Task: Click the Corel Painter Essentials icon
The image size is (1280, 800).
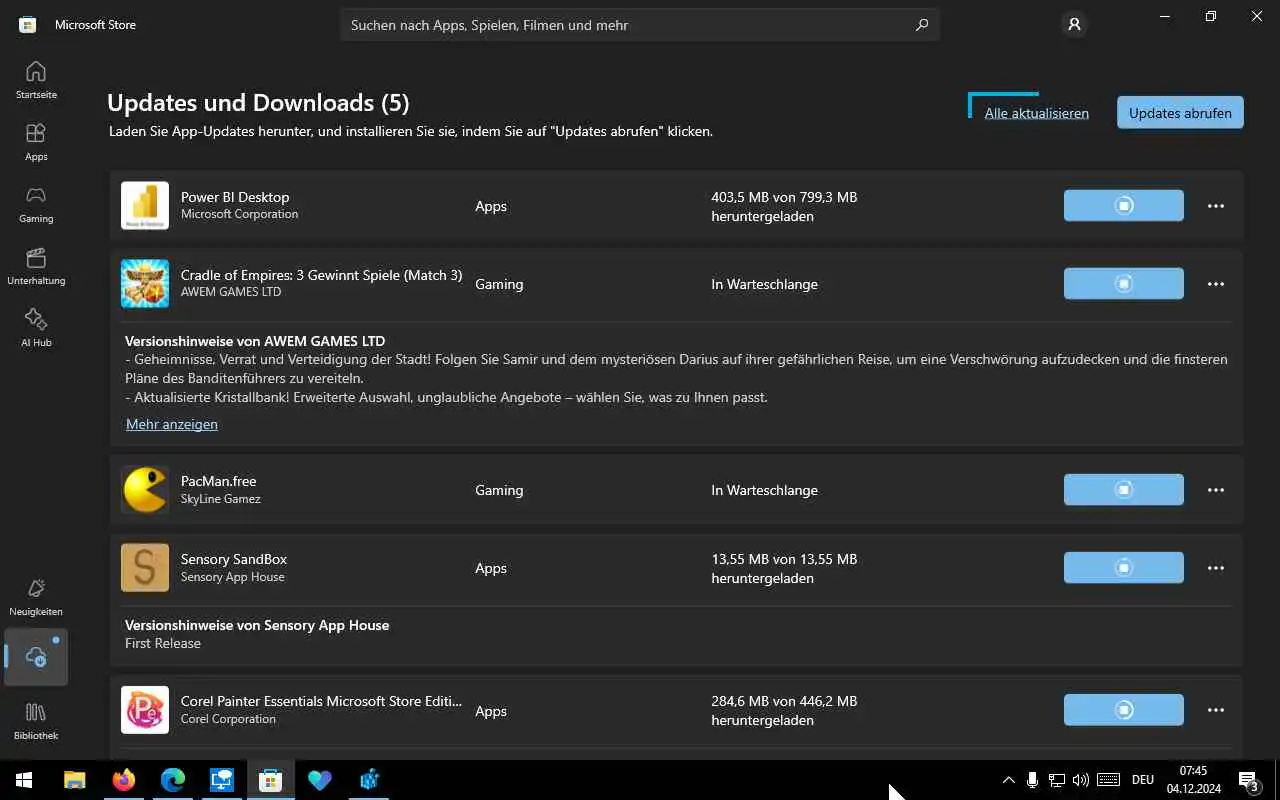Action: click(145, 710)
